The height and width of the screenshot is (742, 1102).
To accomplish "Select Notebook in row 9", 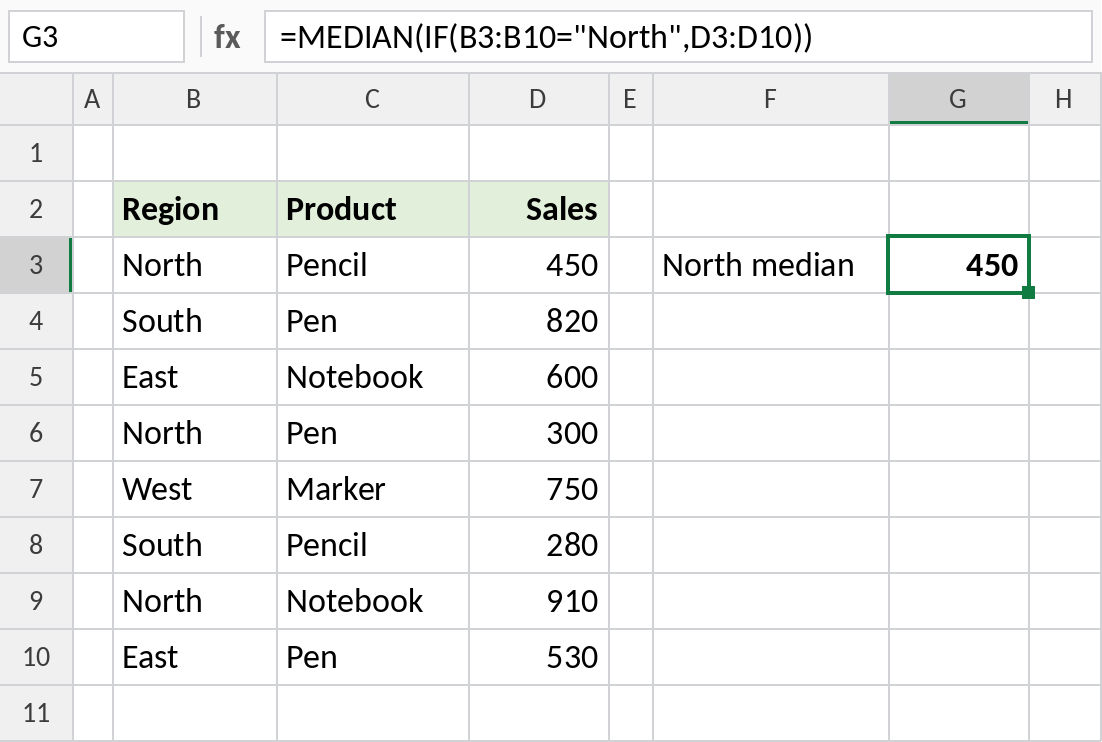I will tap(372, 601).
